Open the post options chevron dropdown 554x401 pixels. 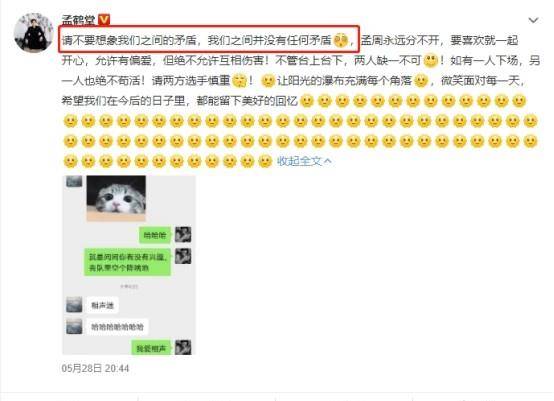533,20
